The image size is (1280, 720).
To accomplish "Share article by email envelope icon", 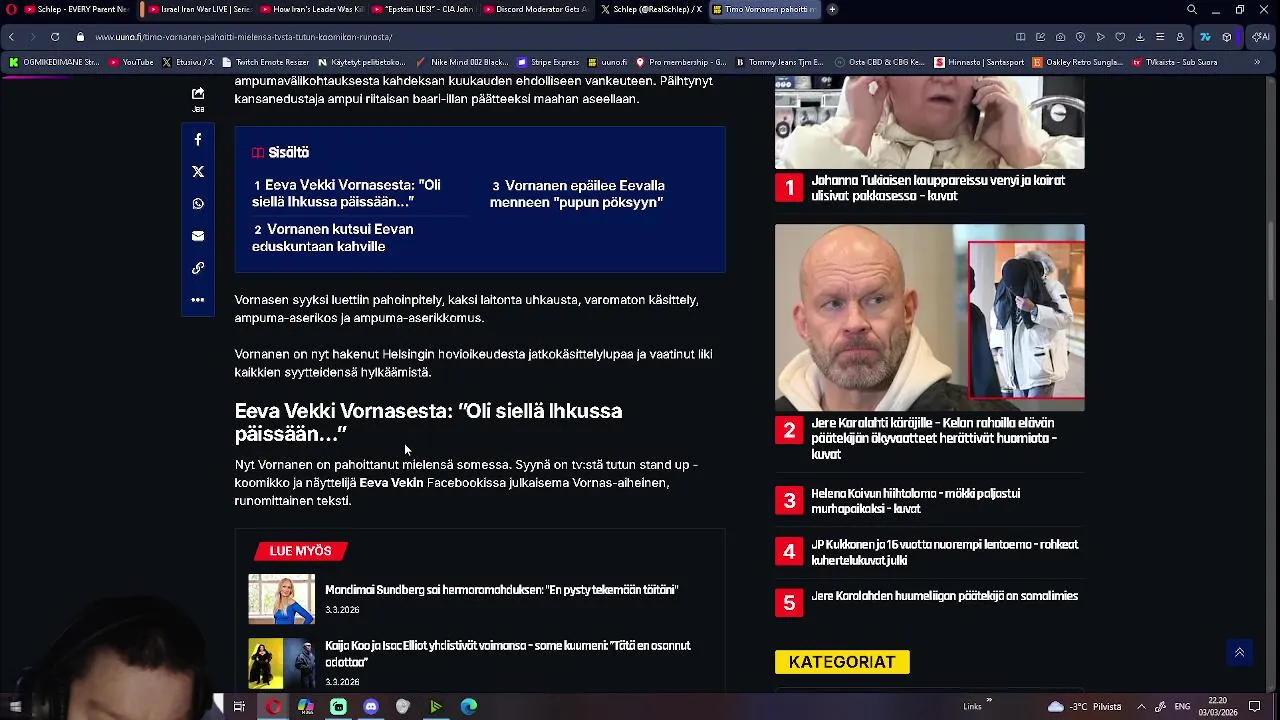I will (198, 236).
